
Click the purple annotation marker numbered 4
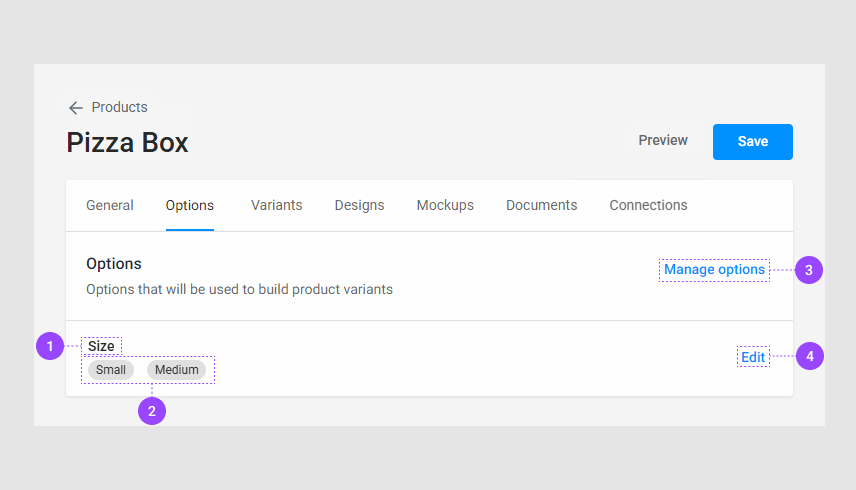[x=810, y=356]
